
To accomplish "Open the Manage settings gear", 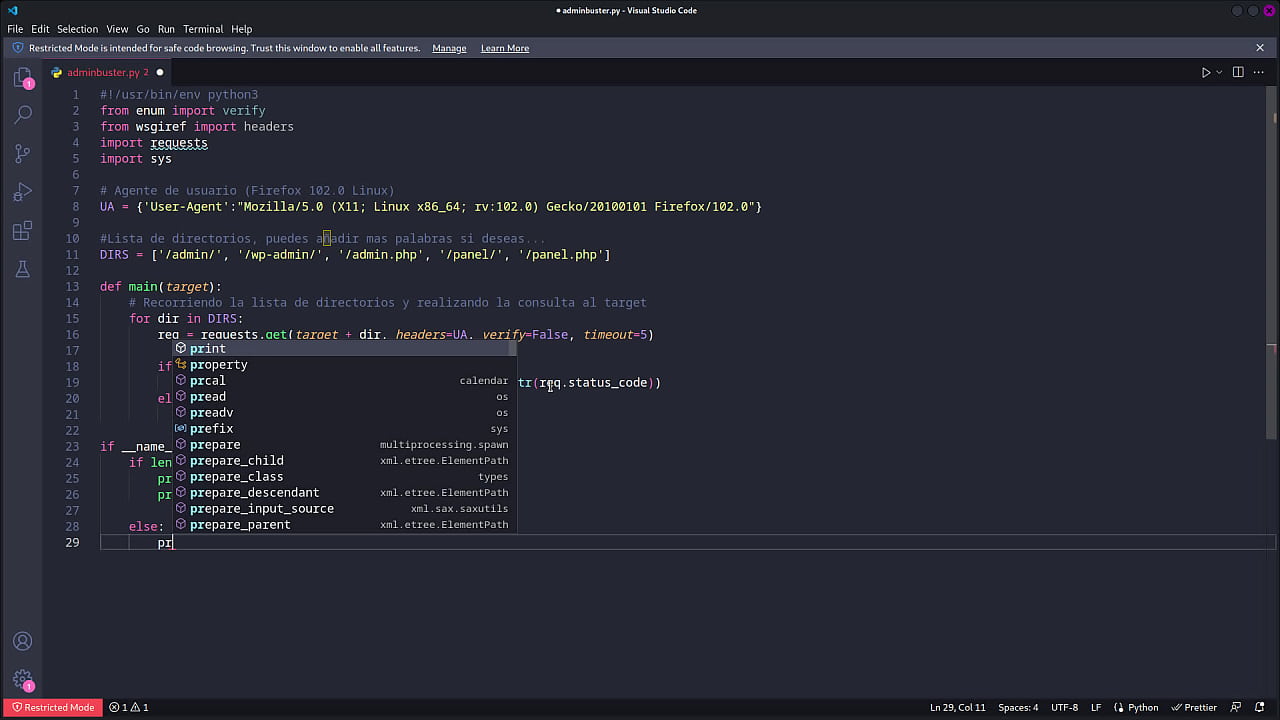I will (x=22, y=678).
